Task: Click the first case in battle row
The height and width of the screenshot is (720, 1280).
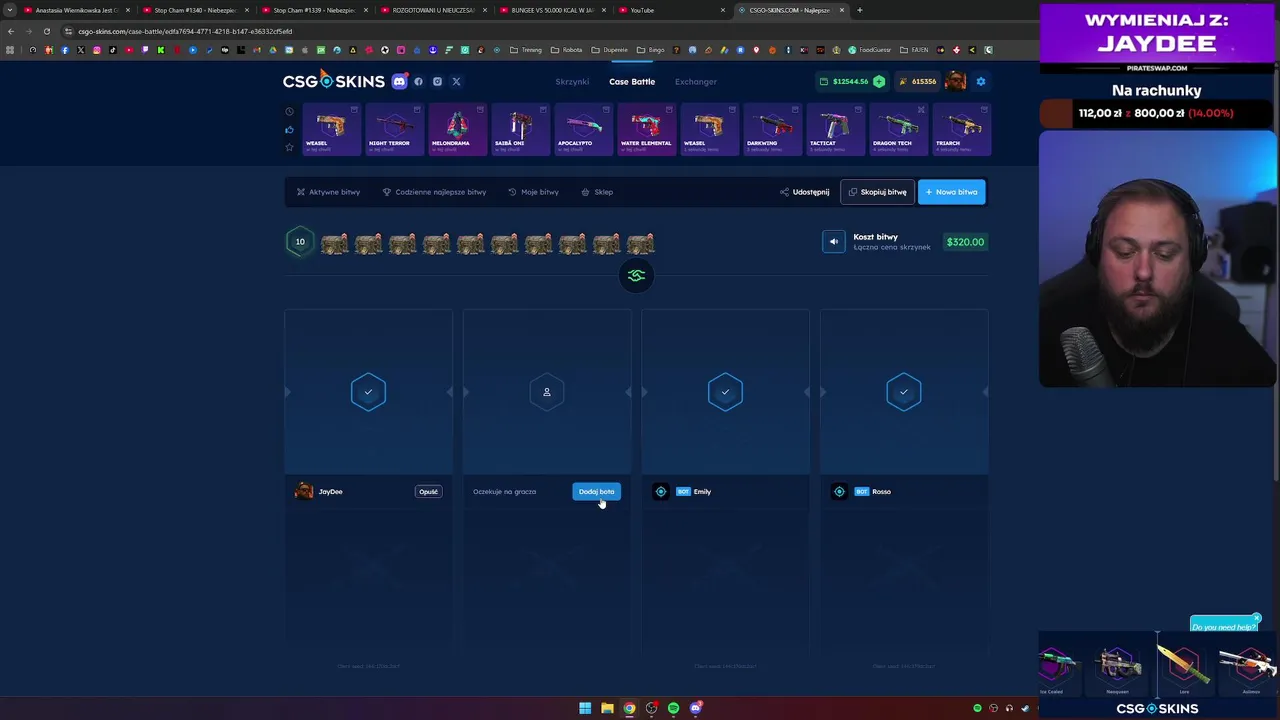Action: 334,243
